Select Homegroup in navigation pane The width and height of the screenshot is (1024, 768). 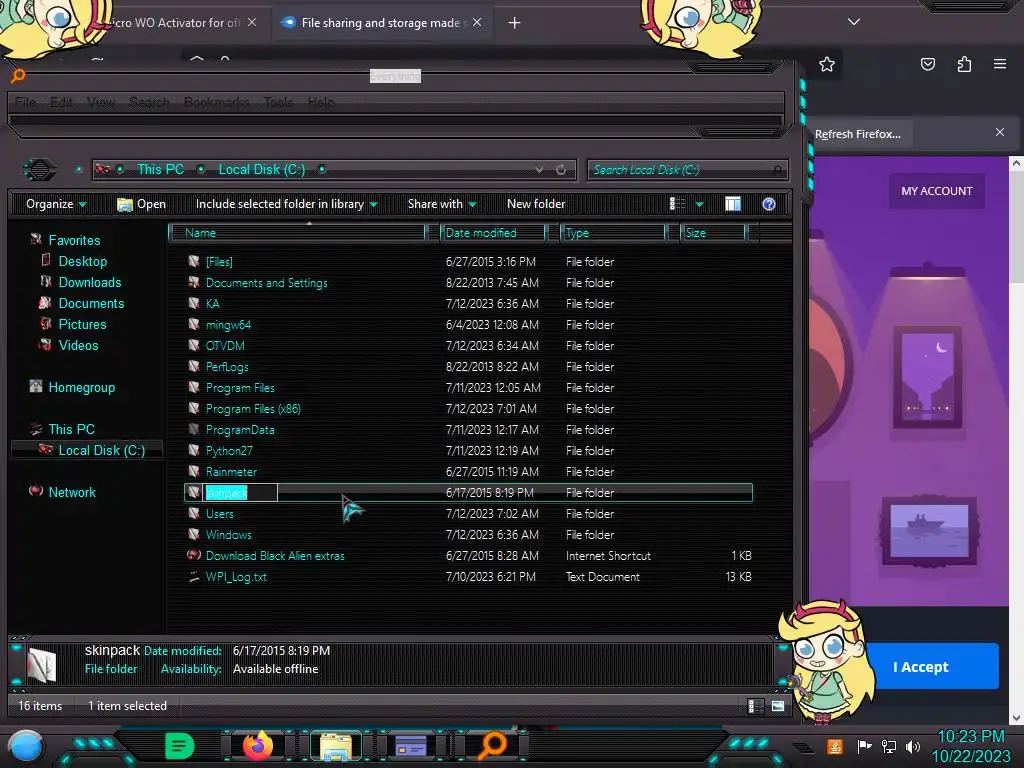[x=81, y=387]
